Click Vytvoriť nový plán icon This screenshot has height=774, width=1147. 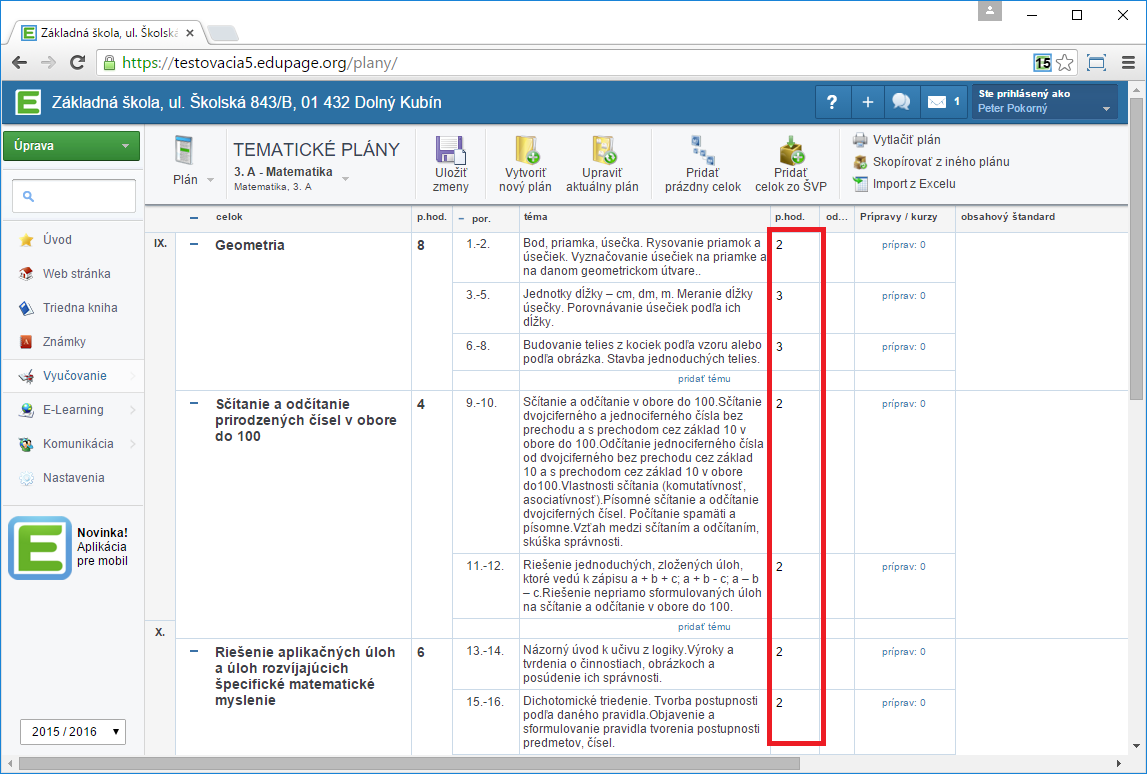pyautogui.click(x=526, y=151)
